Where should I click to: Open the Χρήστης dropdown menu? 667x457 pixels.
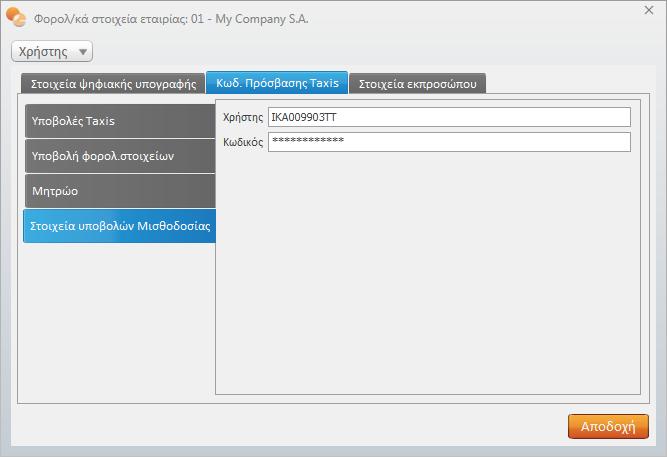[51, 51]
